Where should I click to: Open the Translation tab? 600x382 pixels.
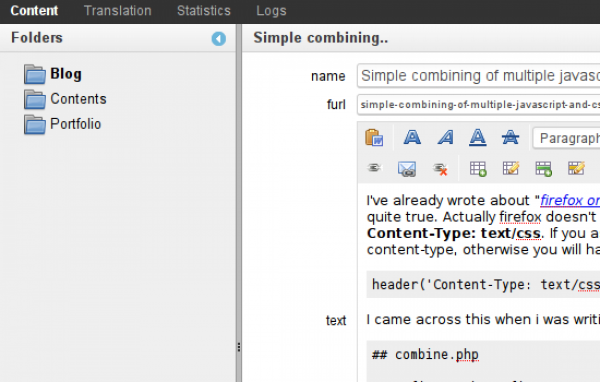click(x=117, y=11)
